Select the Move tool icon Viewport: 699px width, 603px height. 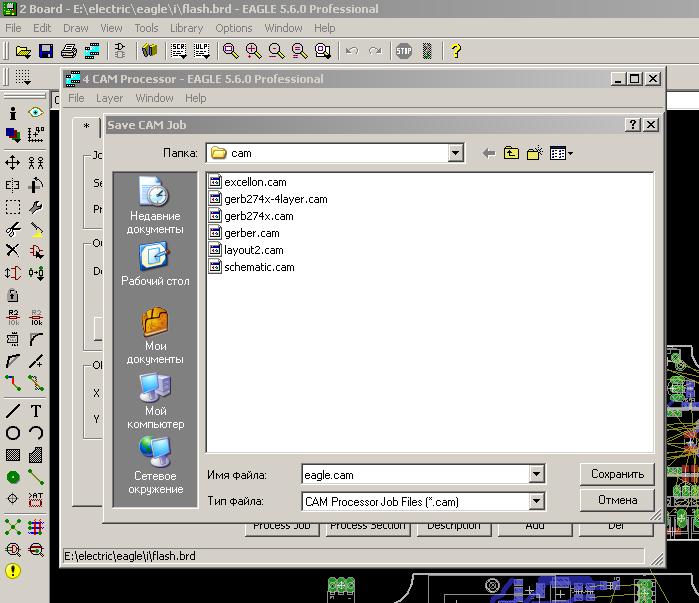coord(13,162)
